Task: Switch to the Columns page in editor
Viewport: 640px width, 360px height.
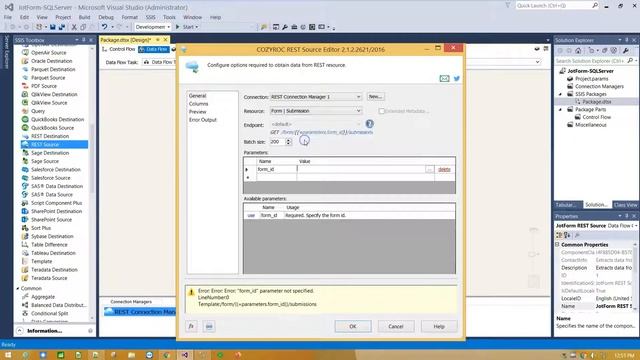Action: pos(198,104)
